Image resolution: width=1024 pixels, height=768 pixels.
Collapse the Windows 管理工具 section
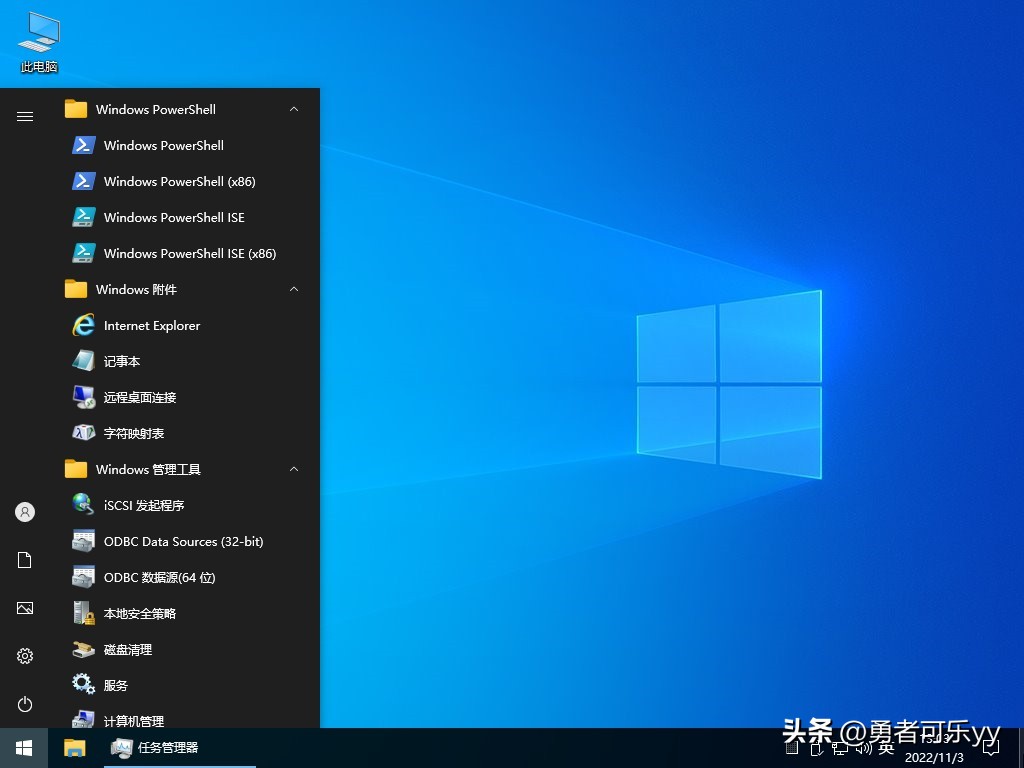(294, 469)
